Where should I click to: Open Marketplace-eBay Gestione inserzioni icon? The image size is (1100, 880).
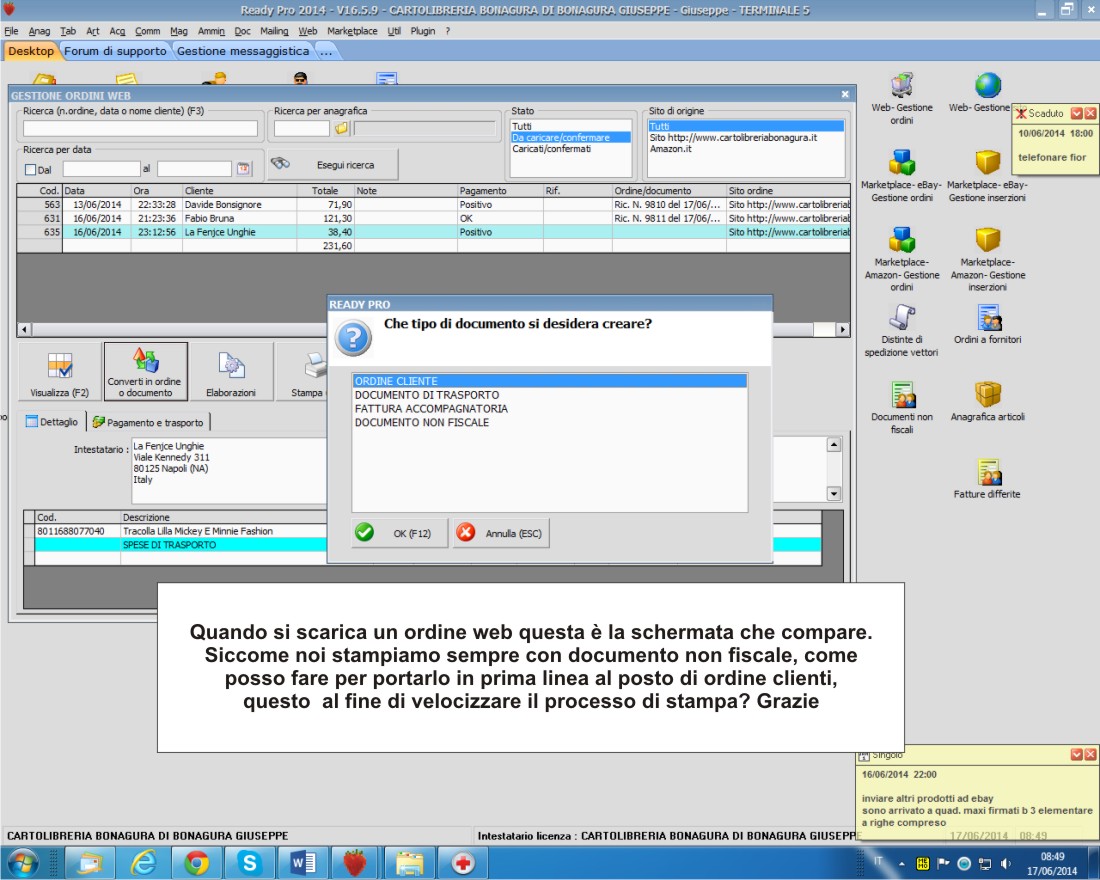pyautogui.click(x=987, y=176)
